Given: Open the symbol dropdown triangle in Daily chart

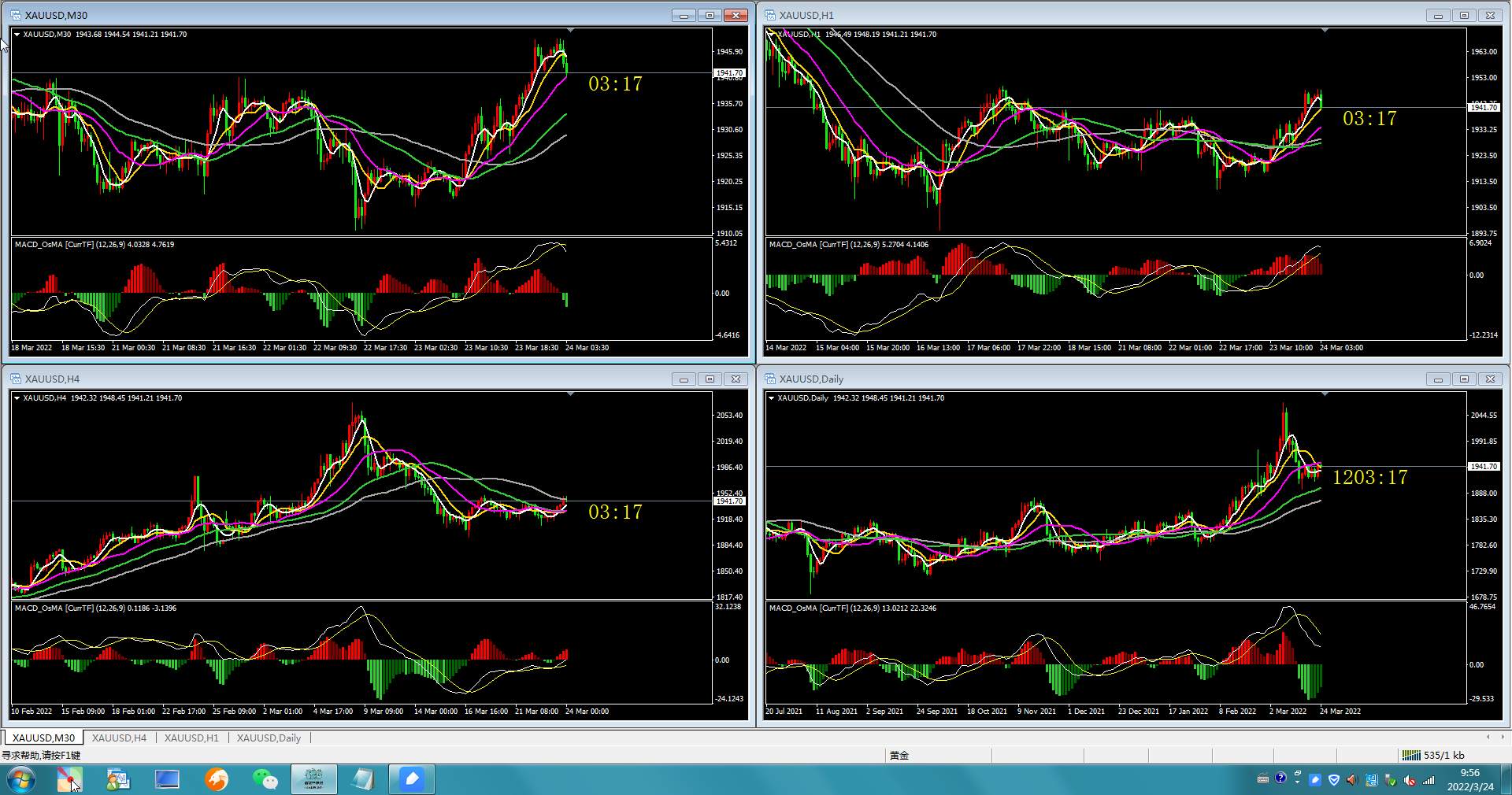Looking at the screenshot, I should tap(771, 398).
